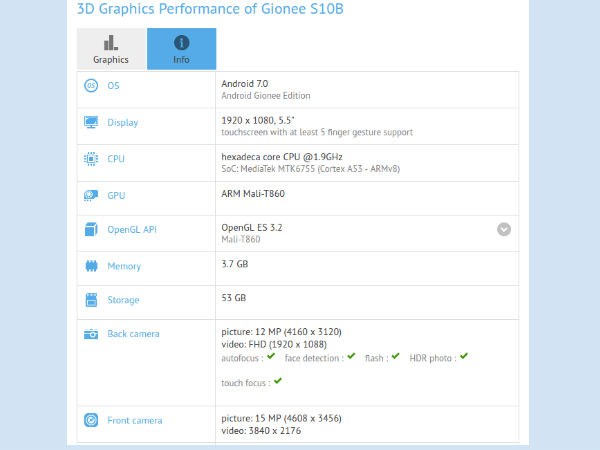Click the OS row icon

click(91, 85)
